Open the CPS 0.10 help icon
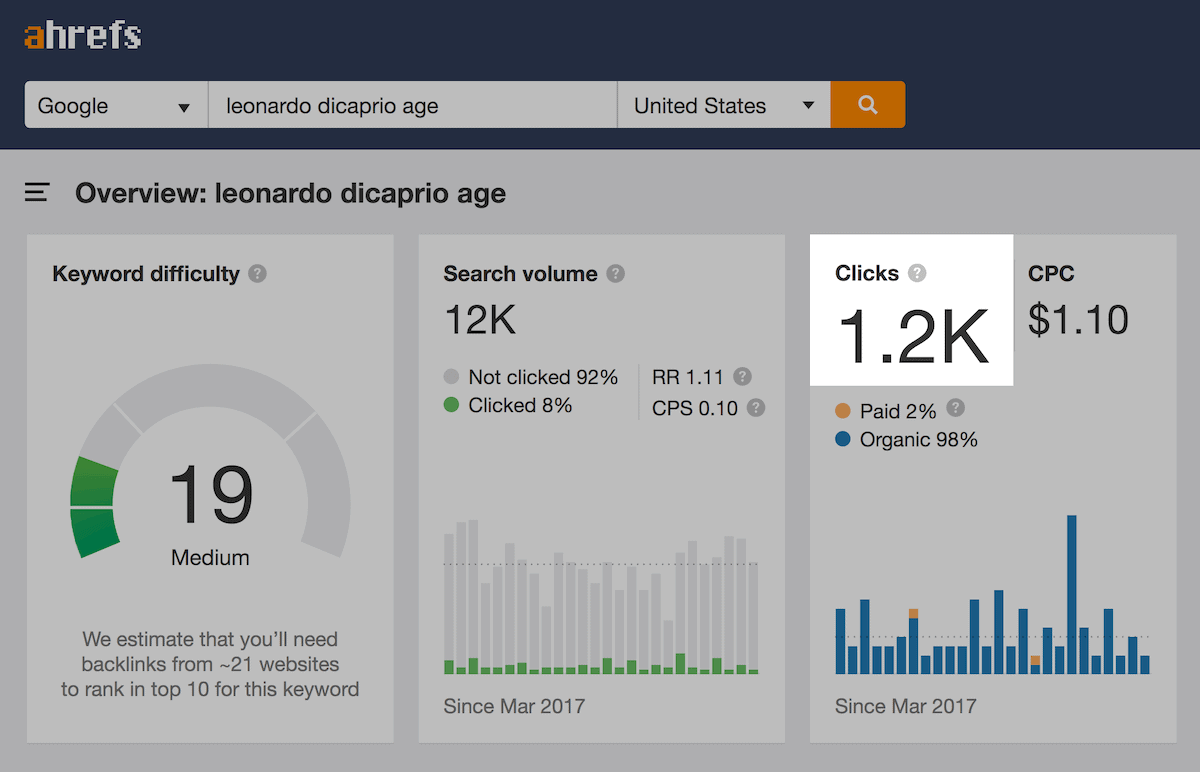Screen dimensions: 1200x772 [756, 407]
